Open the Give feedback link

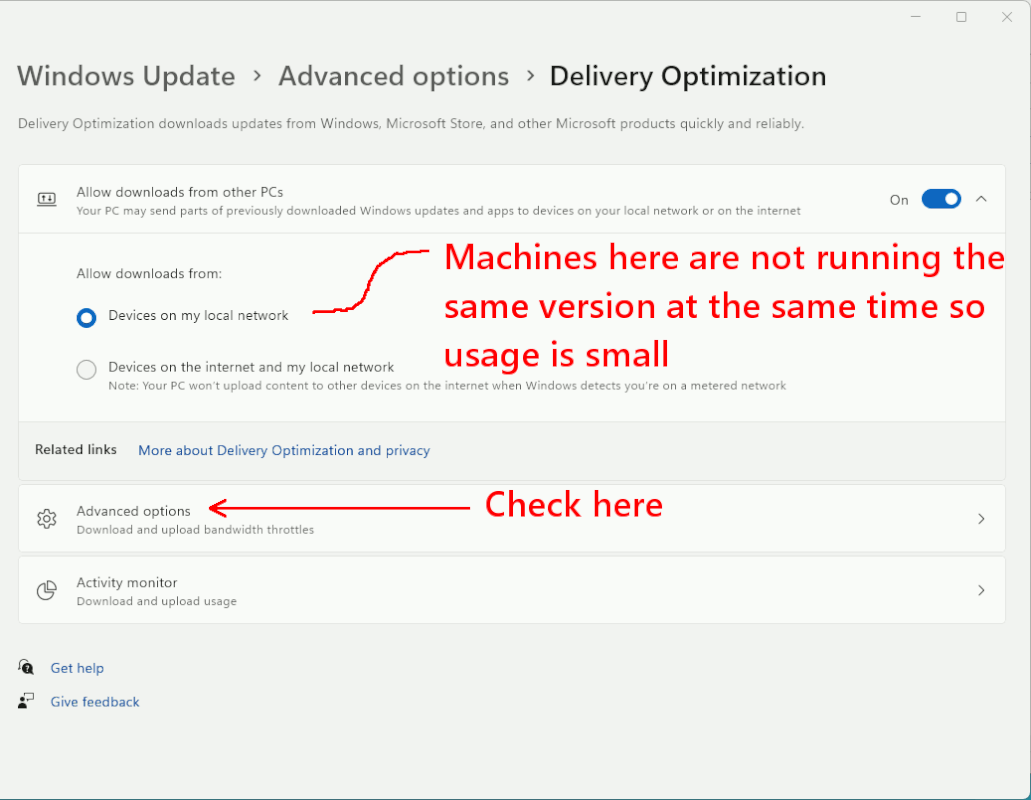(x=95, y=701)
